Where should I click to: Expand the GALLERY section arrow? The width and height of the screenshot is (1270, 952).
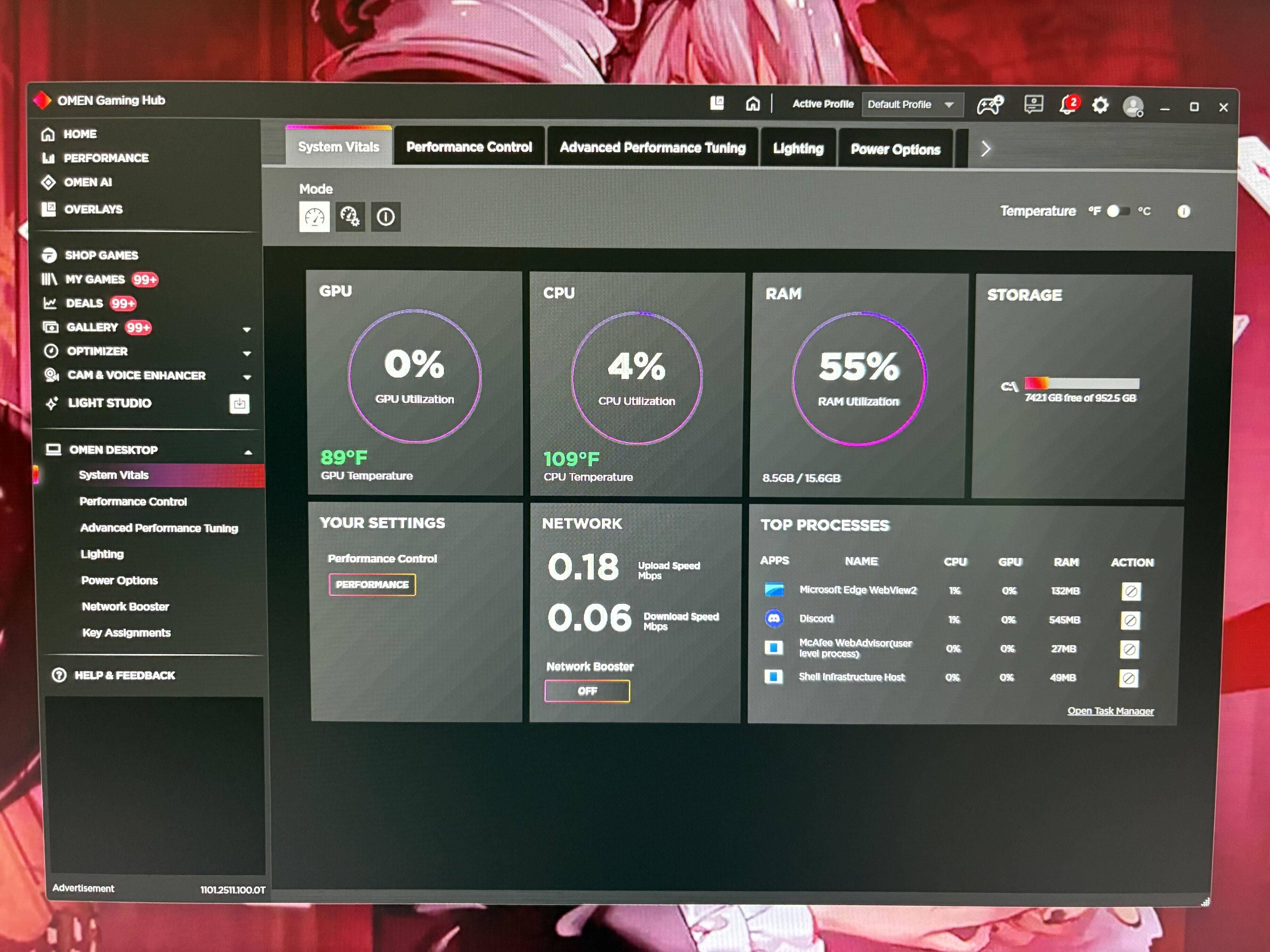[247, 329]
